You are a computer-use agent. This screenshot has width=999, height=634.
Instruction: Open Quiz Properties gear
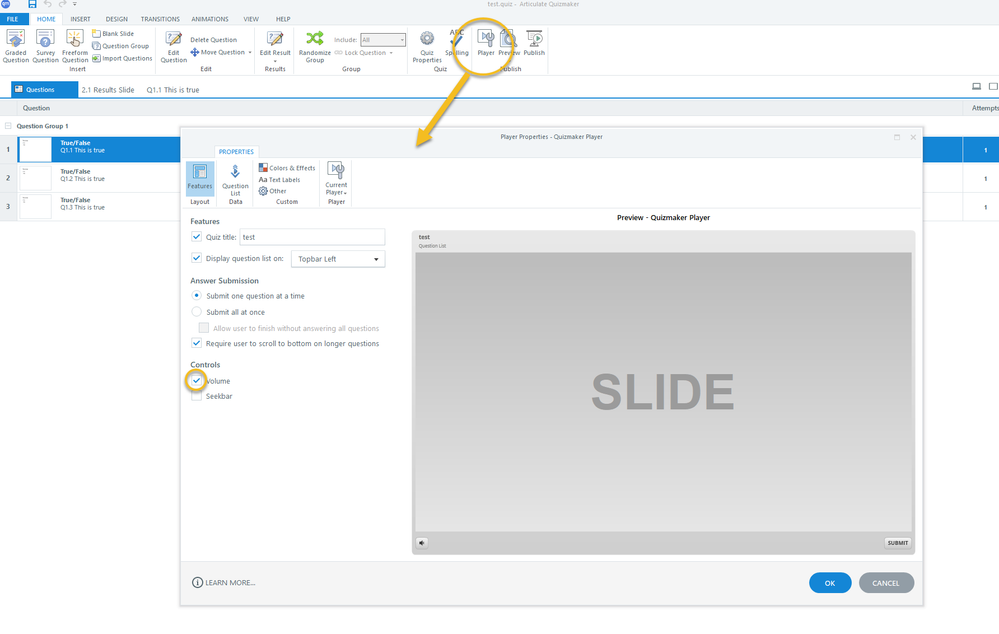click(427, 46)
